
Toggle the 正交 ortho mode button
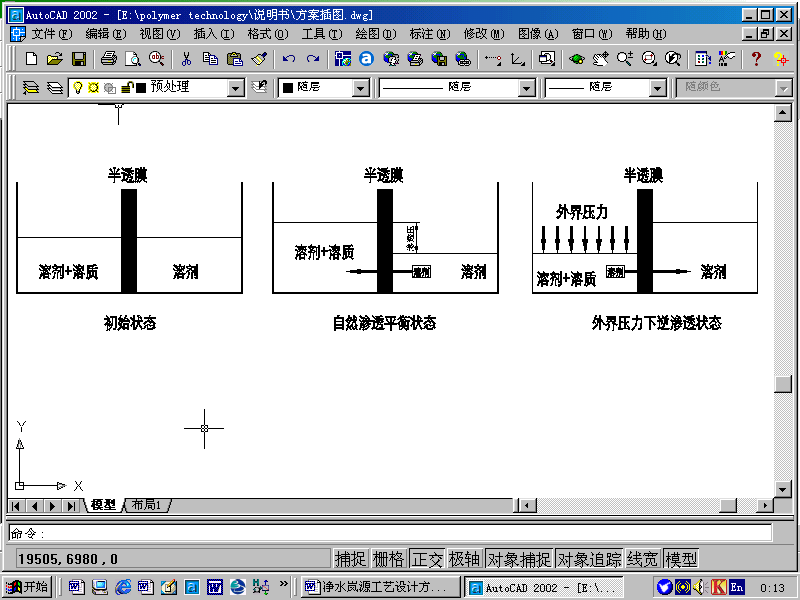427,559
